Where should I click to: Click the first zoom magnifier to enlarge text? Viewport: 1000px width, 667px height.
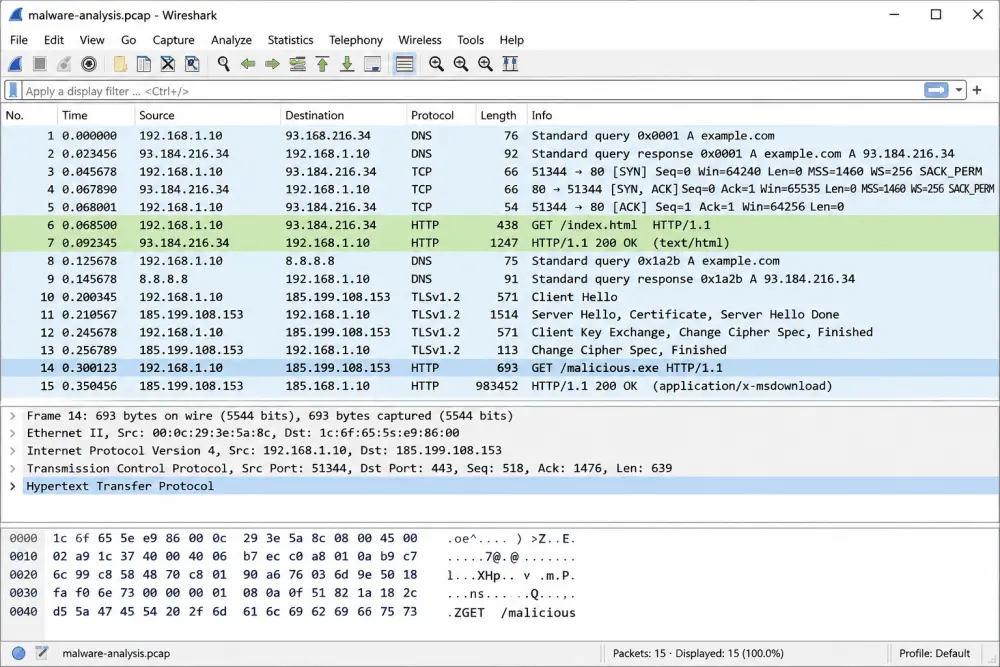tap(436, 64)
